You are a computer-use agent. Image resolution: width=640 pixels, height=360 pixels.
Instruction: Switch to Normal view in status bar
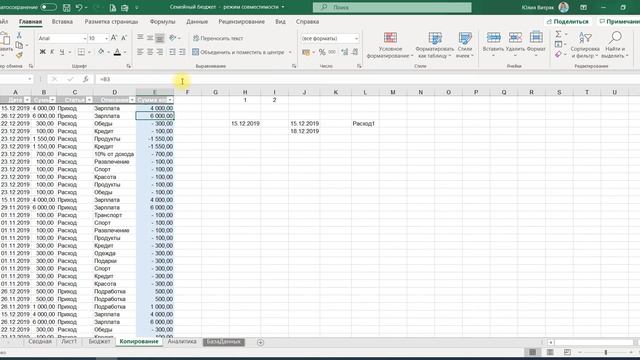(x=533, y=352)
